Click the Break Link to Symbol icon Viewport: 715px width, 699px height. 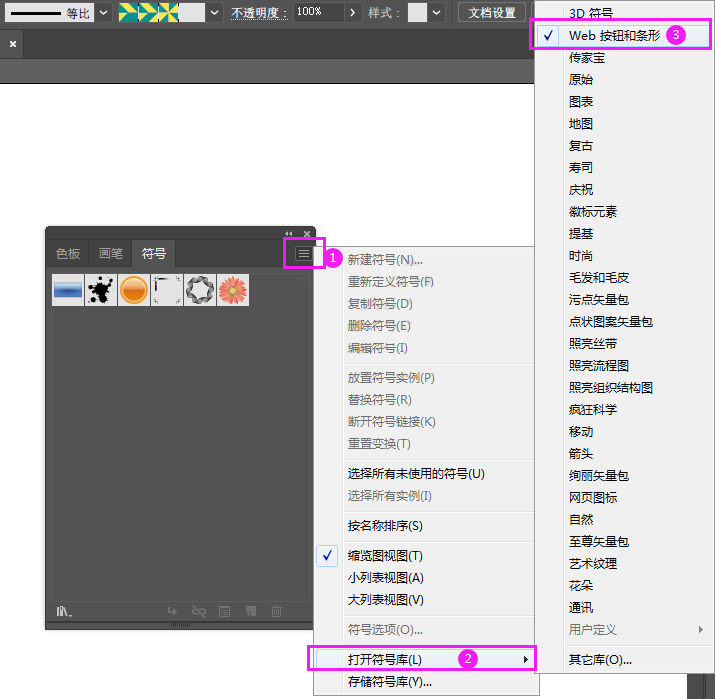[x=199, y=611]
